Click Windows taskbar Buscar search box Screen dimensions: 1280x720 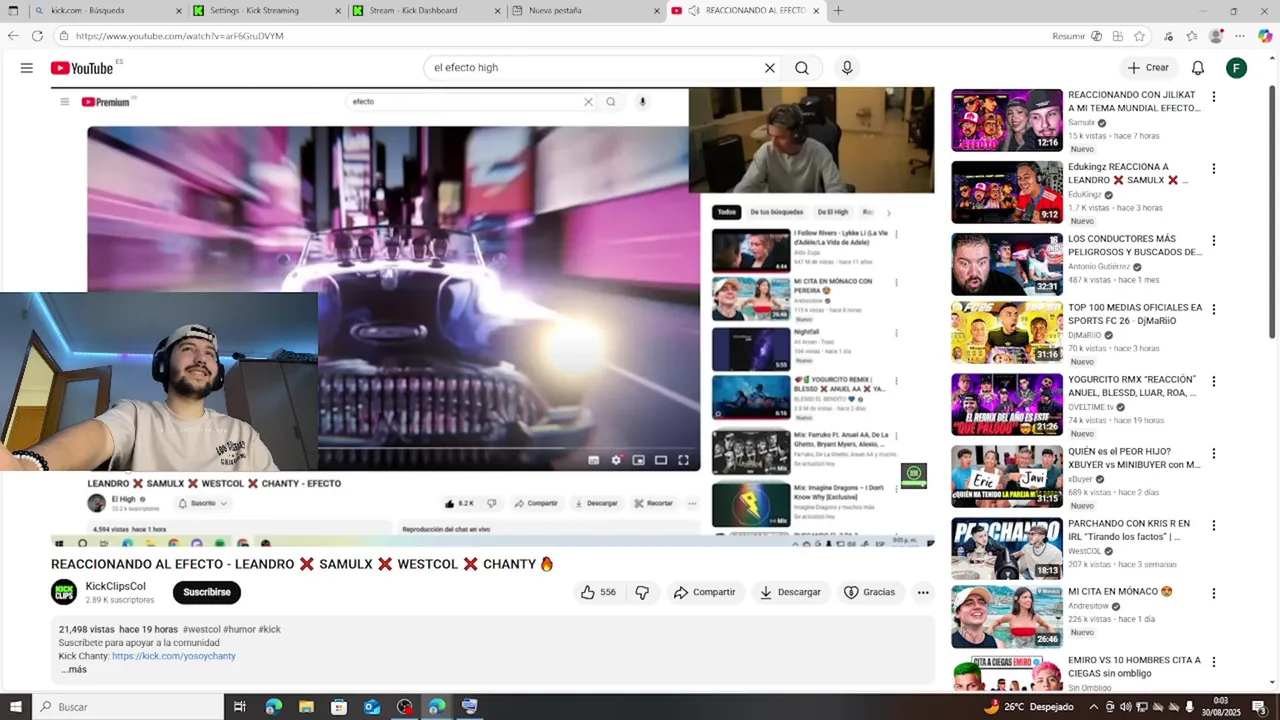(127, 707)
